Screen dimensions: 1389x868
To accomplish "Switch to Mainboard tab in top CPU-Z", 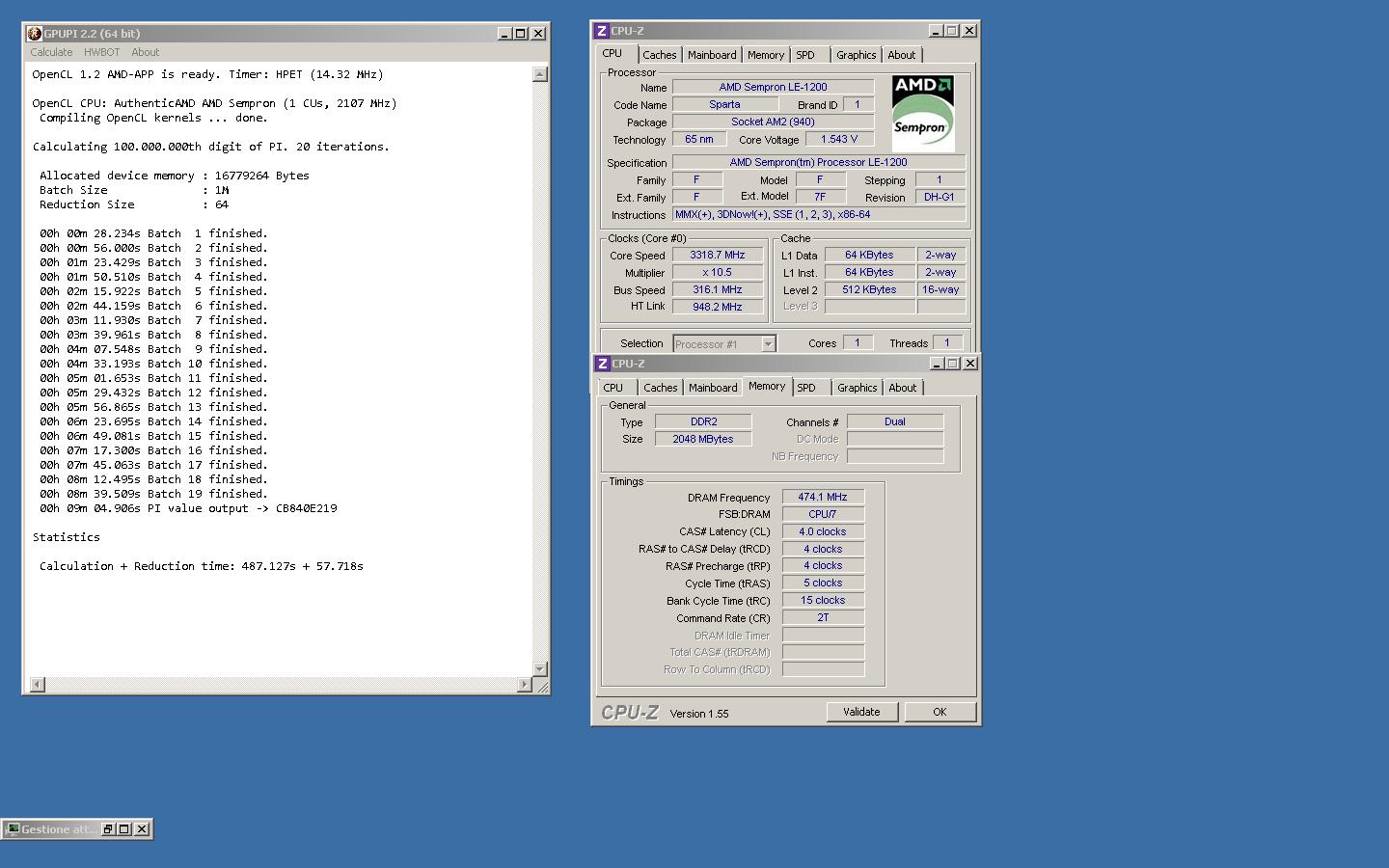I will pos(712,55).
